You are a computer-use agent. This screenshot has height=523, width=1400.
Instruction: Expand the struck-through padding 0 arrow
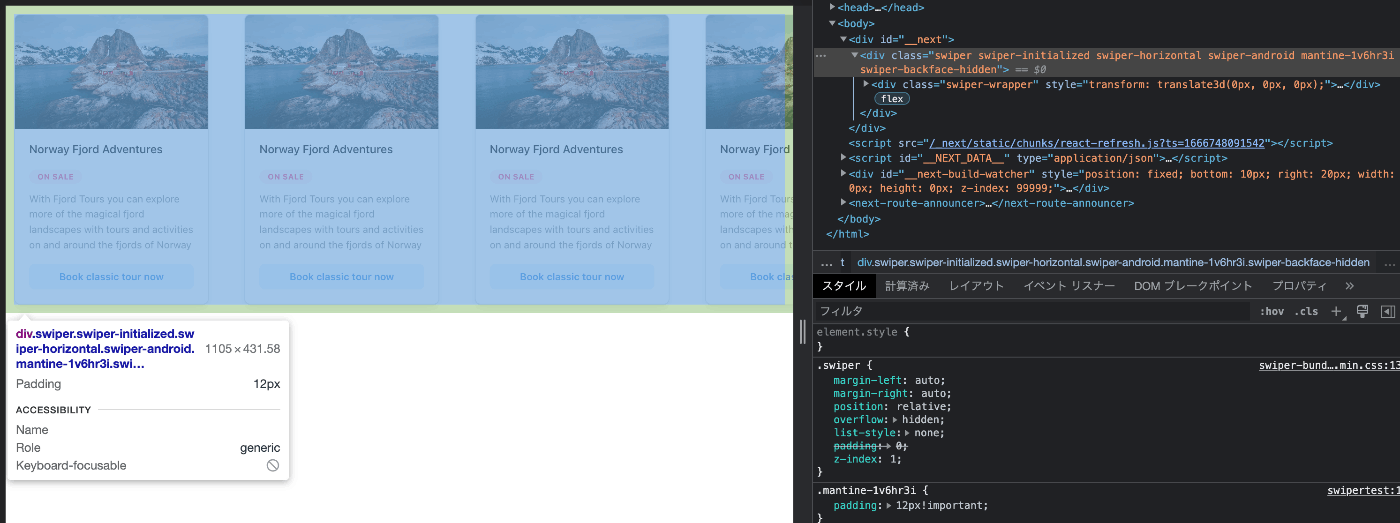click(888, 446)
